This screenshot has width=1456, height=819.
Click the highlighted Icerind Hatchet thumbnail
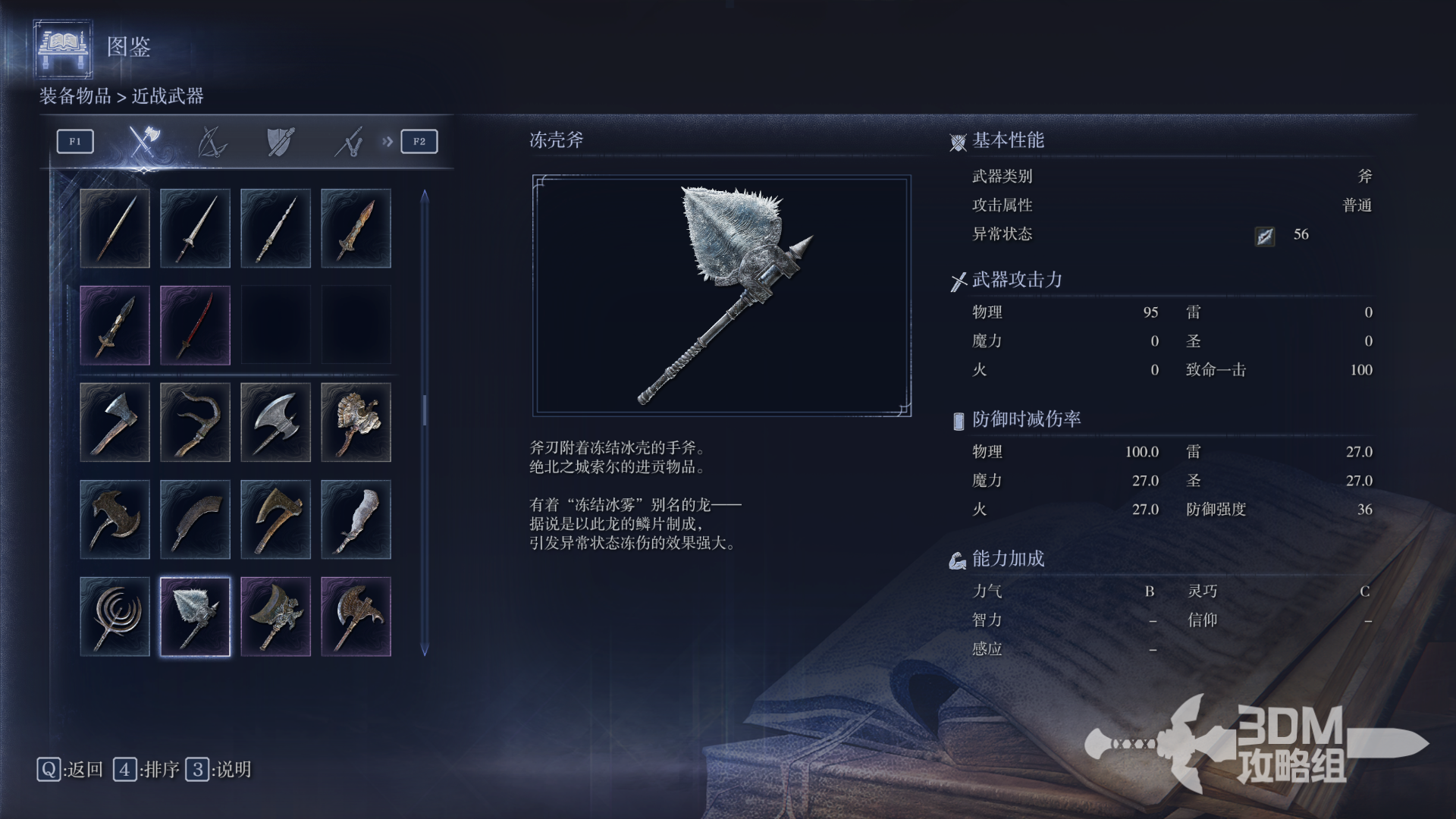click(x=195, y=617)
